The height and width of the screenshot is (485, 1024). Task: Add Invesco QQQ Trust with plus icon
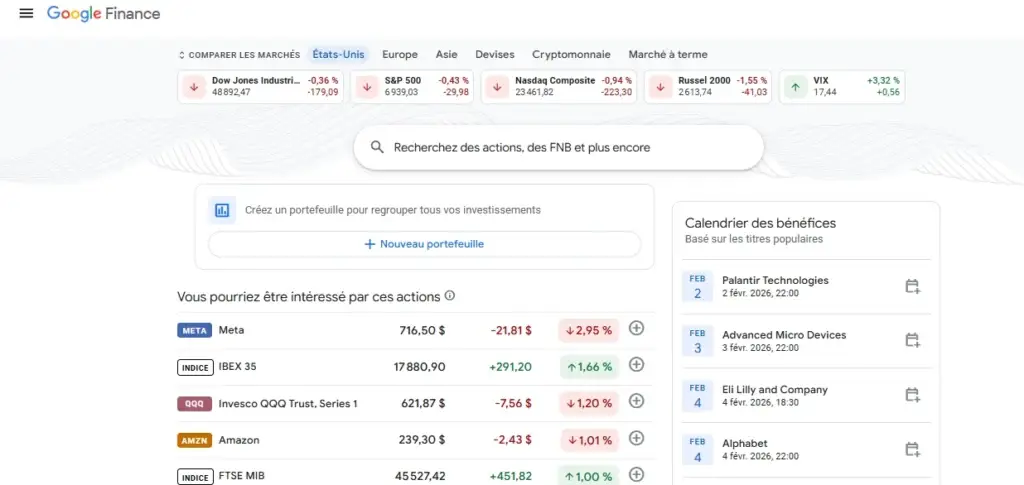tap(636, 401)
